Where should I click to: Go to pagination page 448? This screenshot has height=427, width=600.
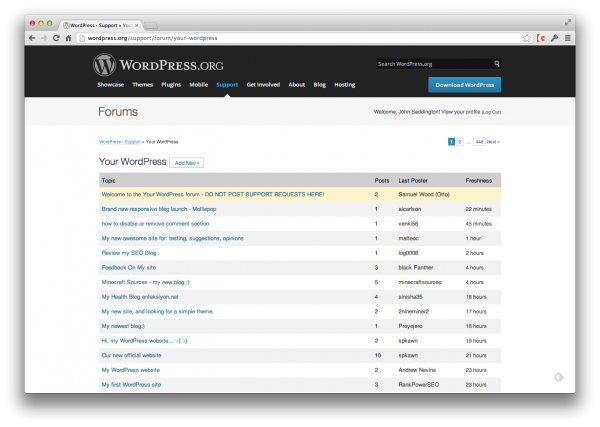click(x=479, y=142)
